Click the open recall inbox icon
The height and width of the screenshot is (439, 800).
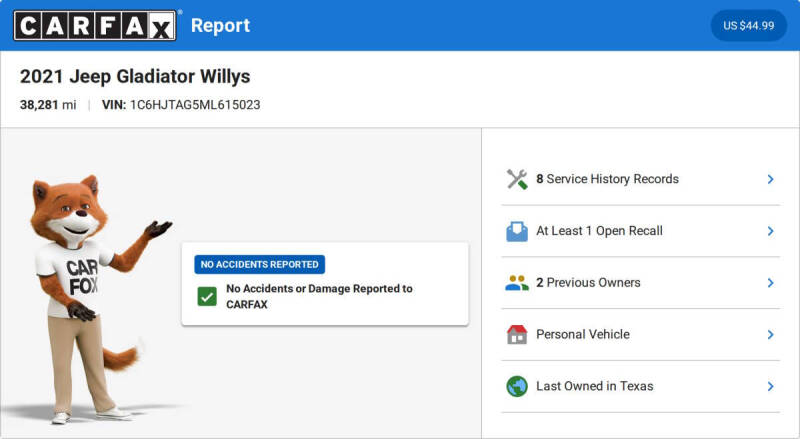pos(517,231)
